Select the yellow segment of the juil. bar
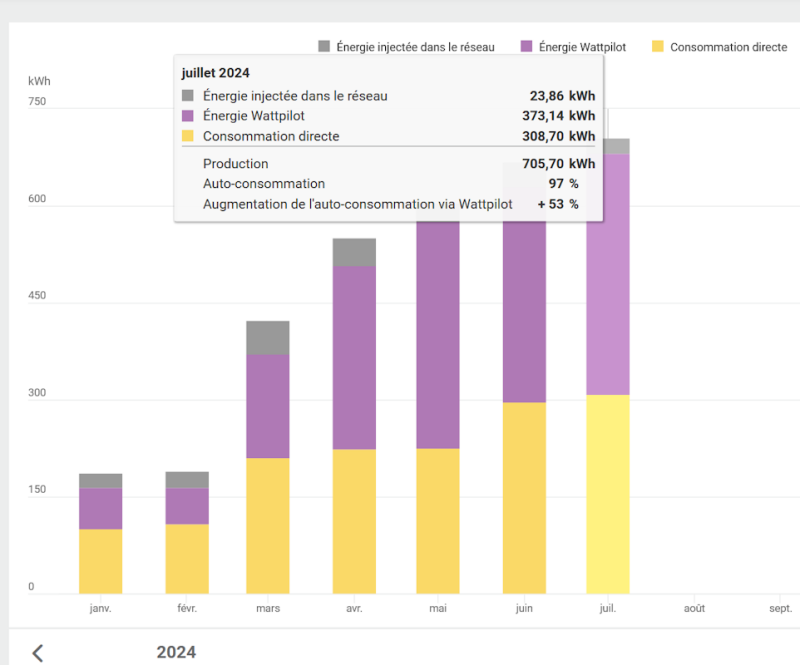Screen dimensions: 800x665 tap(608, 494)
